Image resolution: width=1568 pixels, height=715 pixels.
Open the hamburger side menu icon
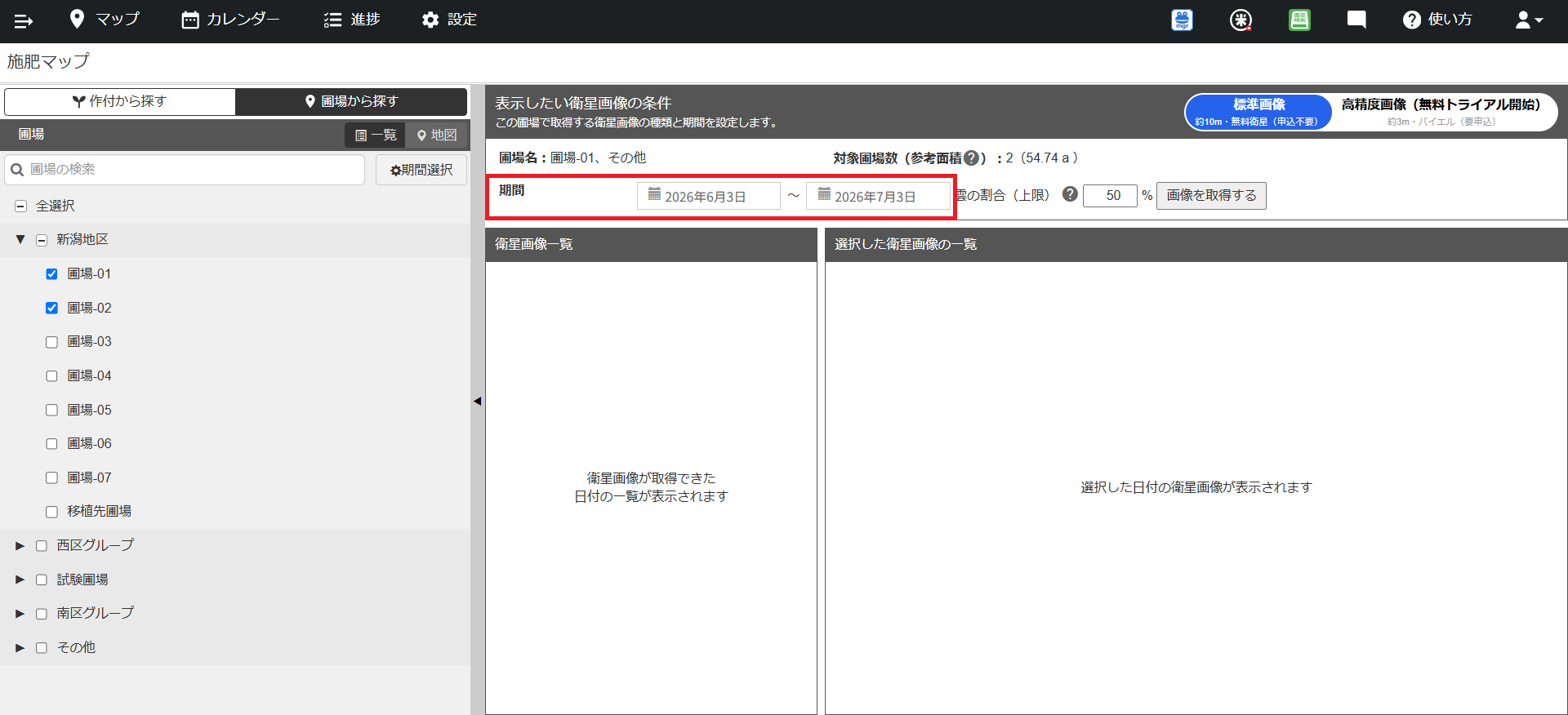click(24, 20)
